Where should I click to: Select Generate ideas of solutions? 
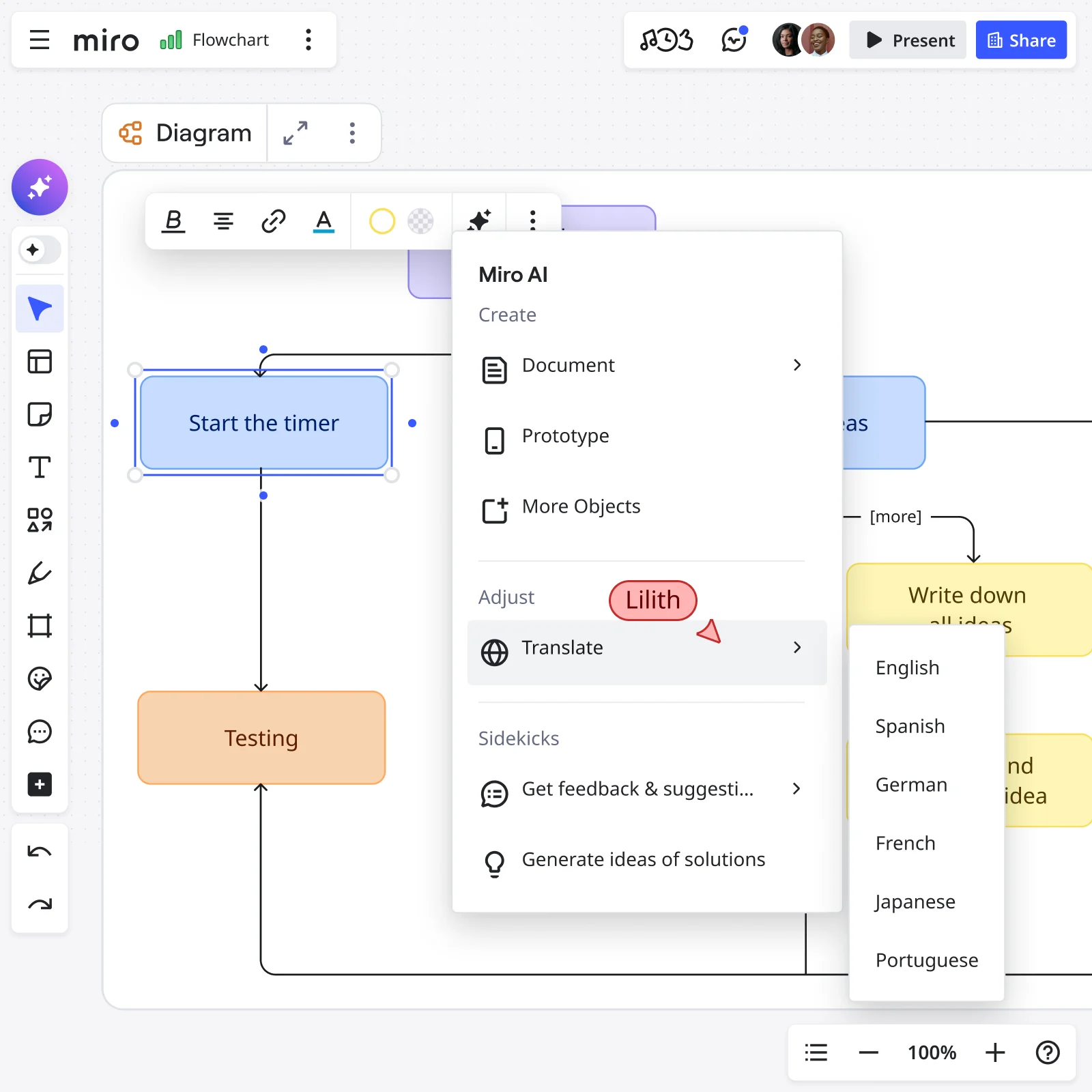[x=642, y=859]
